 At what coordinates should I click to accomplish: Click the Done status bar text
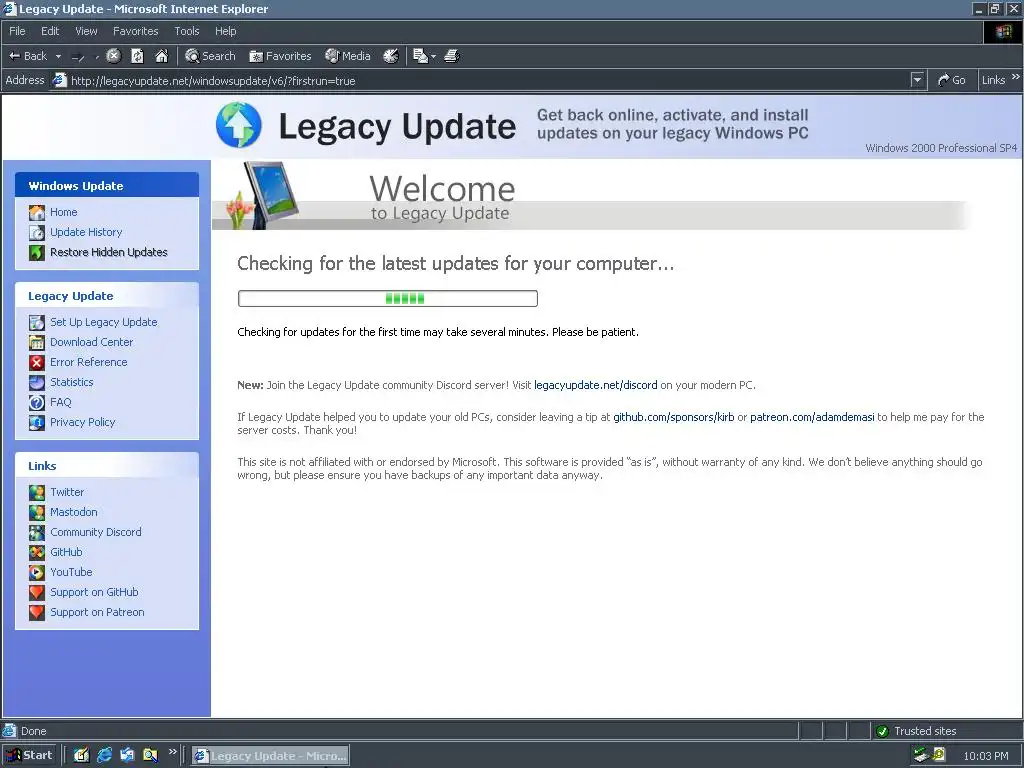[x=33, y=731]
